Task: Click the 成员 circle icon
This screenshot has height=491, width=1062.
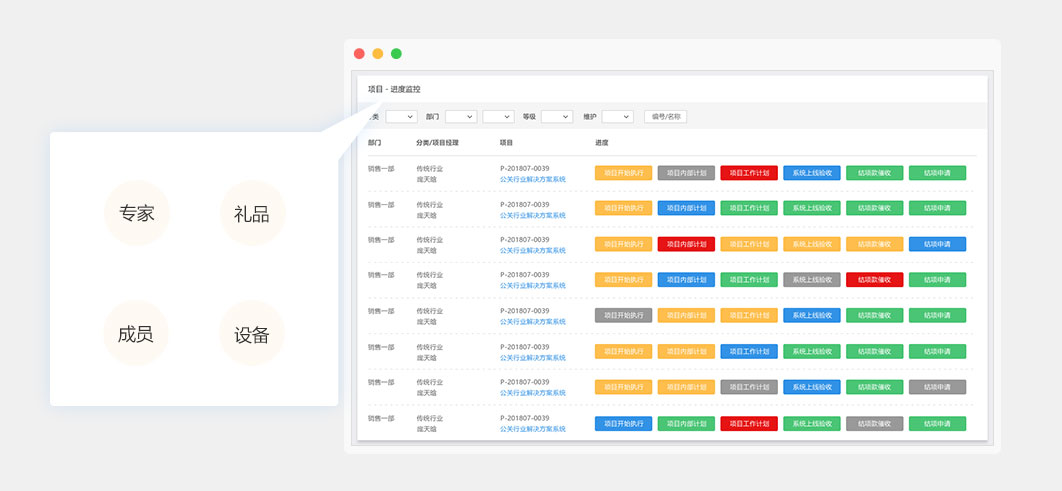Action: [x=136, y=334]
